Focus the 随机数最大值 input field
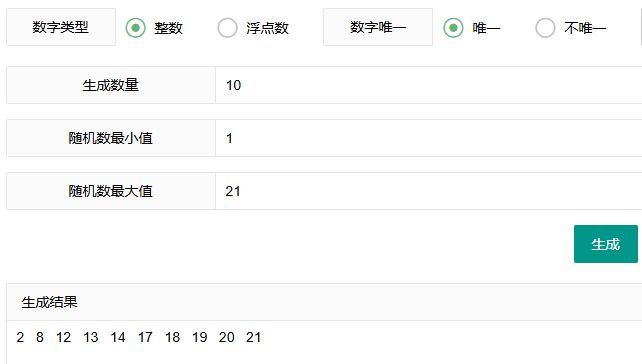The width and height of the screenshot is (642, 364). tap(428, 191)
